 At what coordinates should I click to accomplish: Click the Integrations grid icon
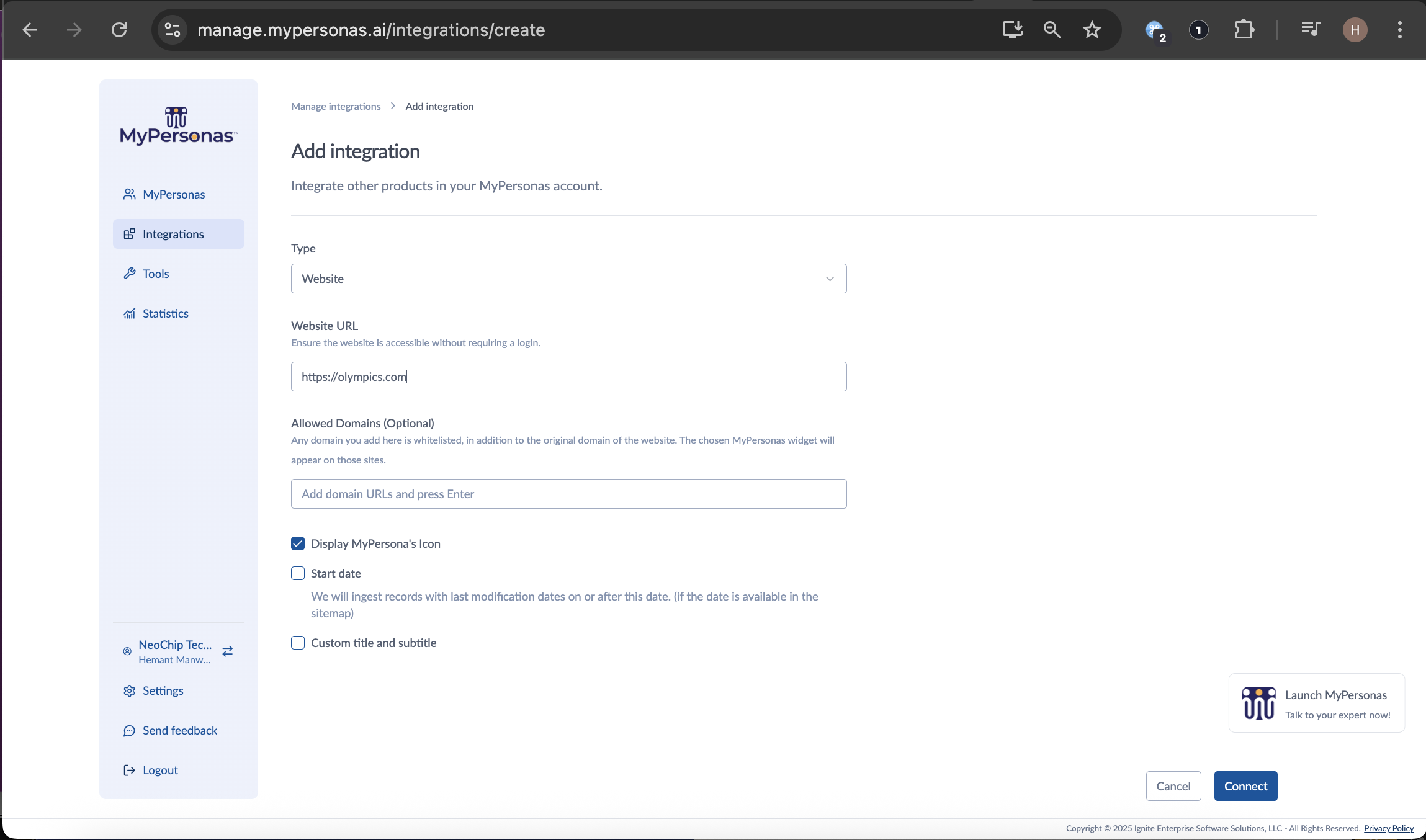click(129, 234)
